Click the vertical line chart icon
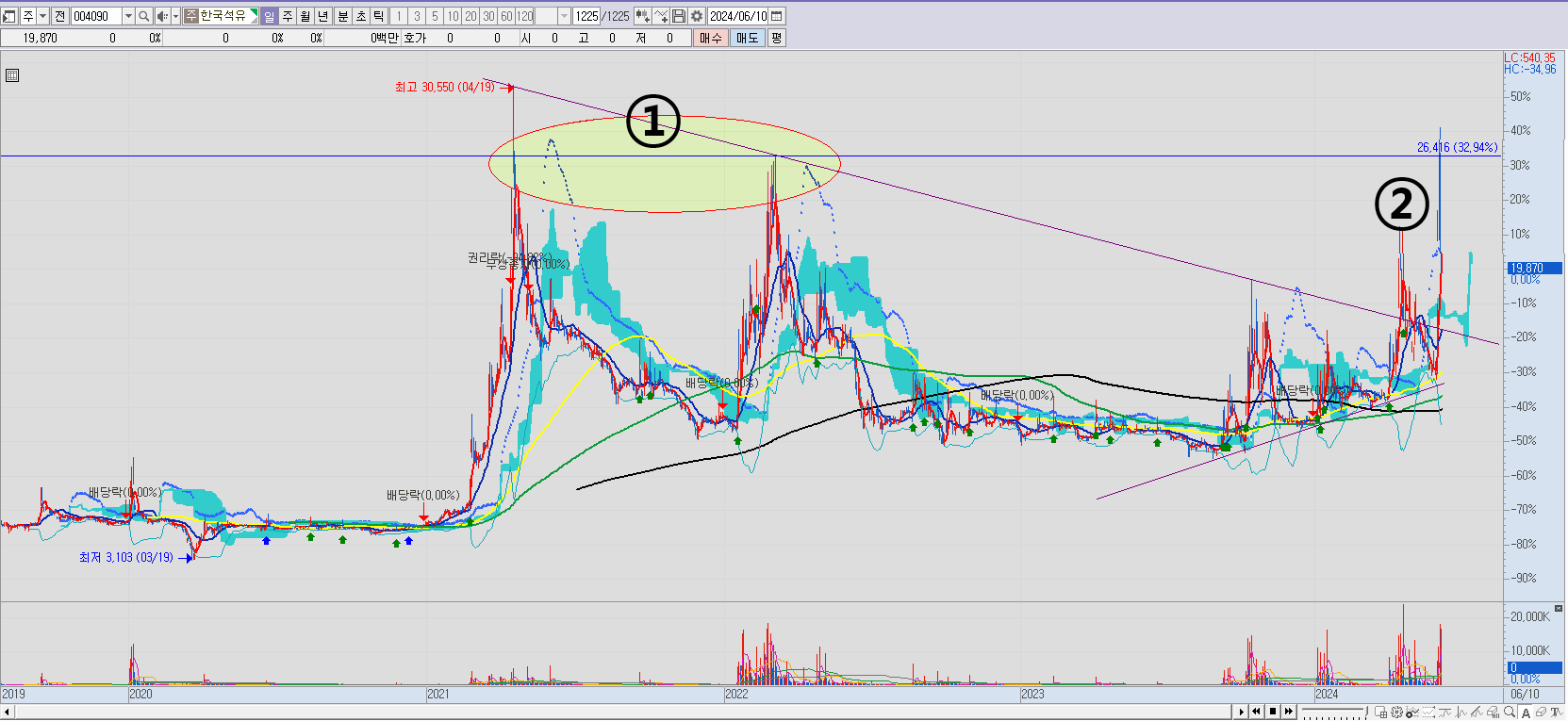1568x721 pixels. 1461,712
